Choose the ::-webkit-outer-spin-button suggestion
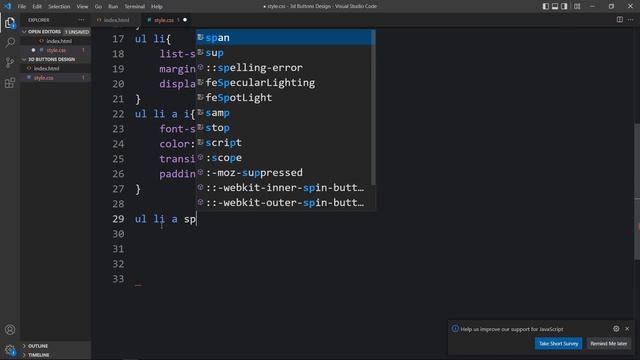Image resolution: width=640 pixels, height=360 pixels. click(x=284, y=203)
